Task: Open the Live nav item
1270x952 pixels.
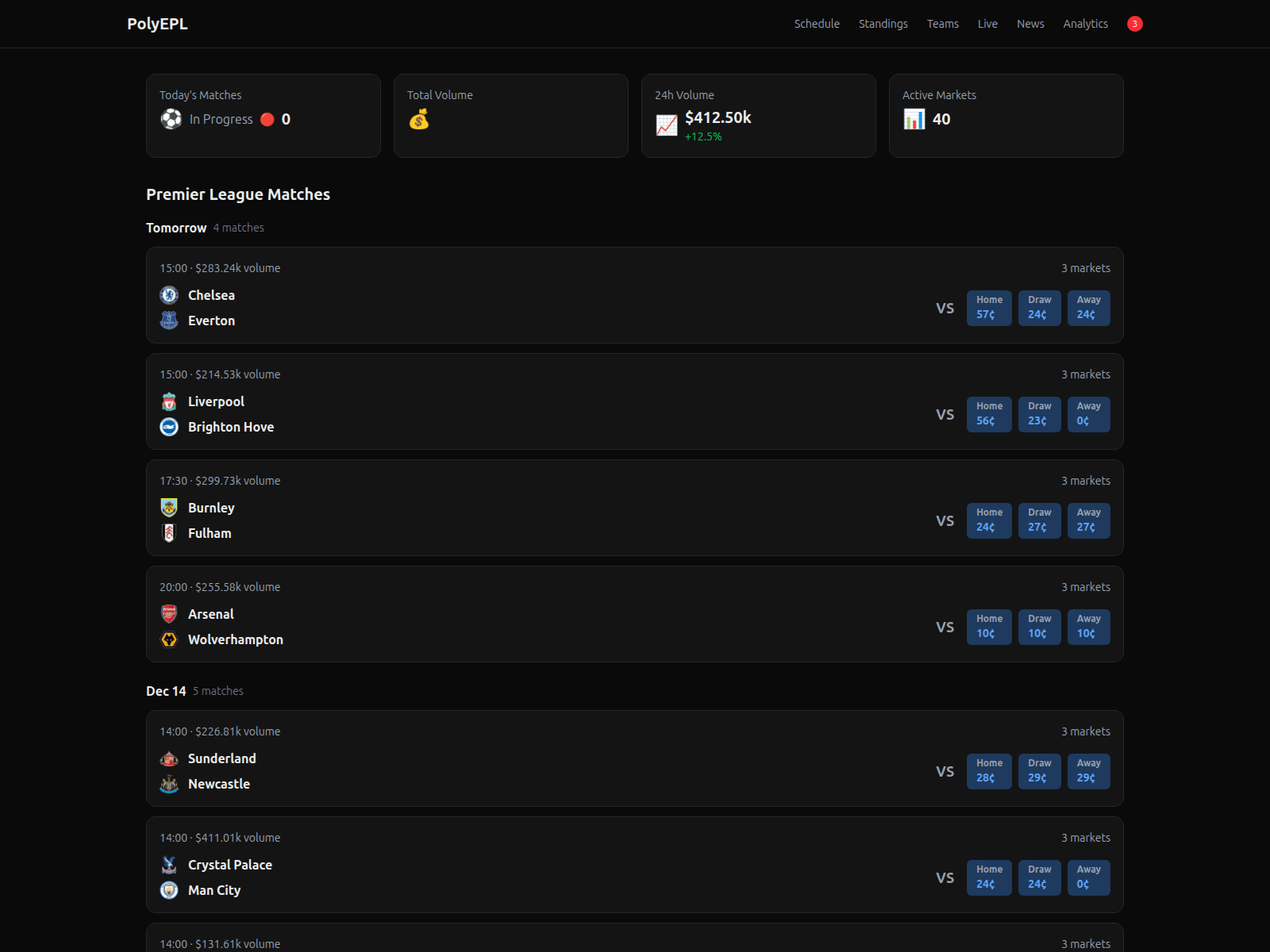Action: [x=987, y=24]
